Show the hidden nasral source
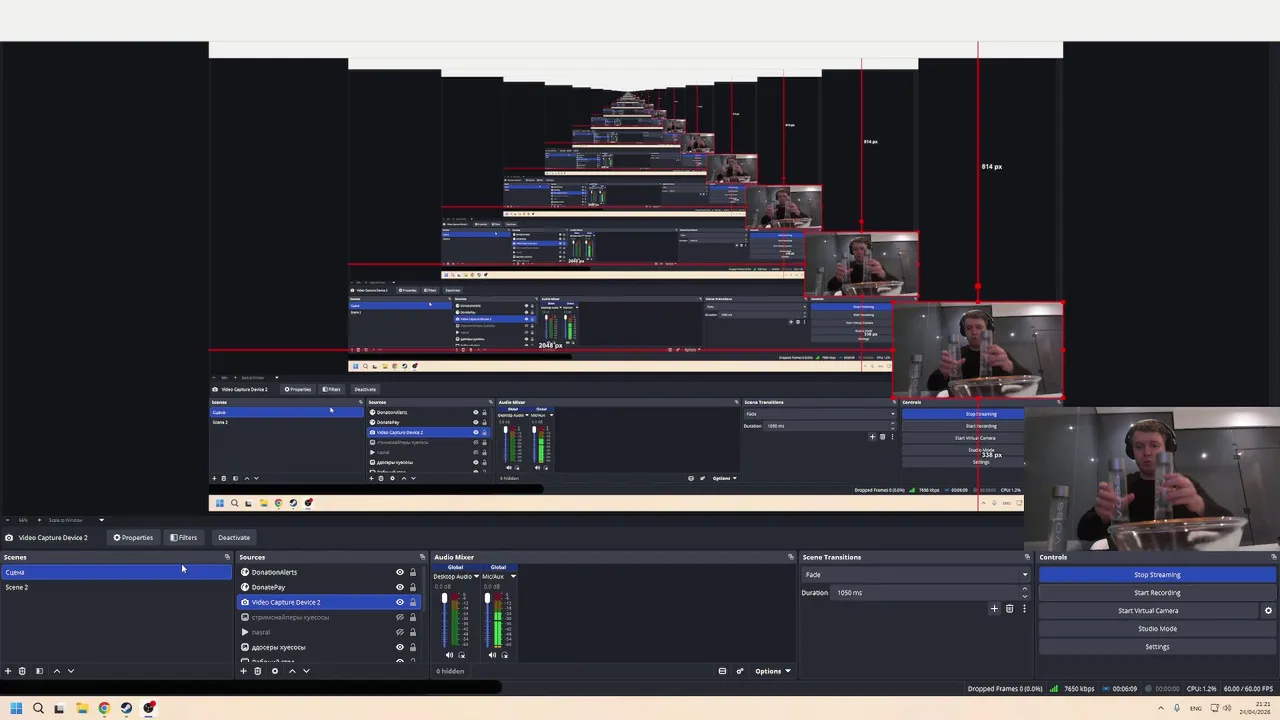The image size is (1280, 720). (x=400, y=632)
